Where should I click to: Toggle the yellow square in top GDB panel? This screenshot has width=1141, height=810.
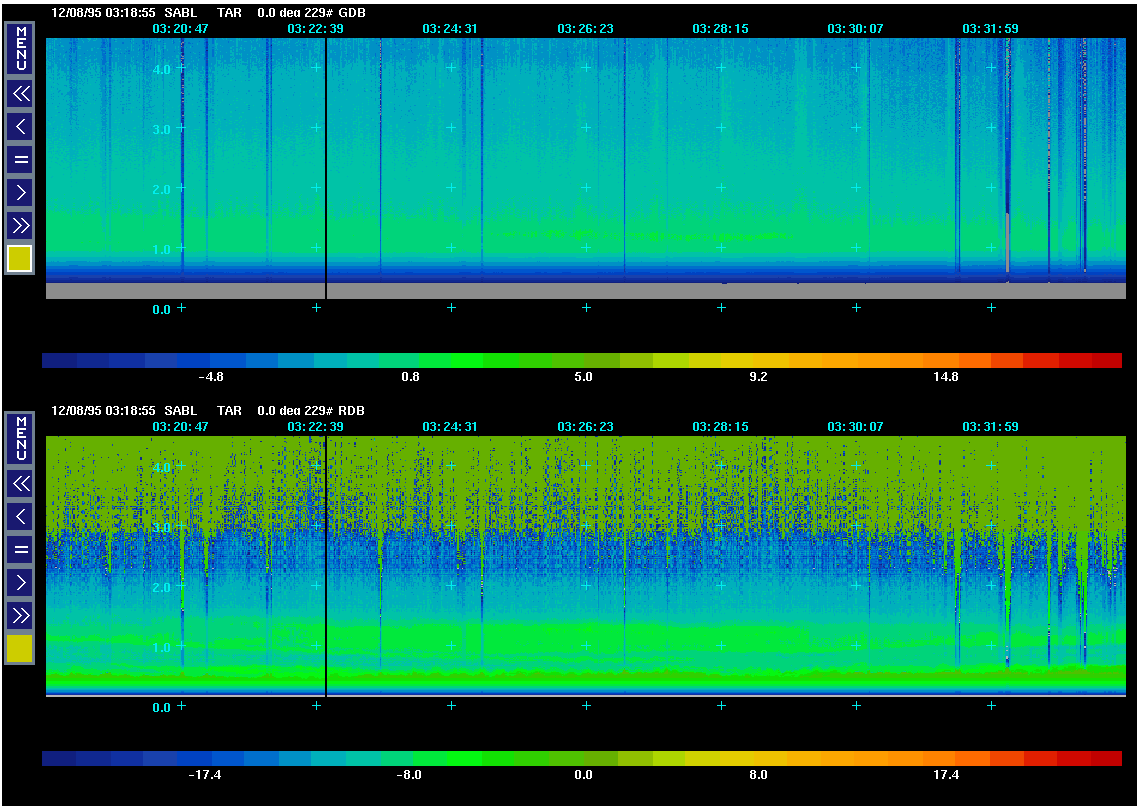click(x=20, y=259)
